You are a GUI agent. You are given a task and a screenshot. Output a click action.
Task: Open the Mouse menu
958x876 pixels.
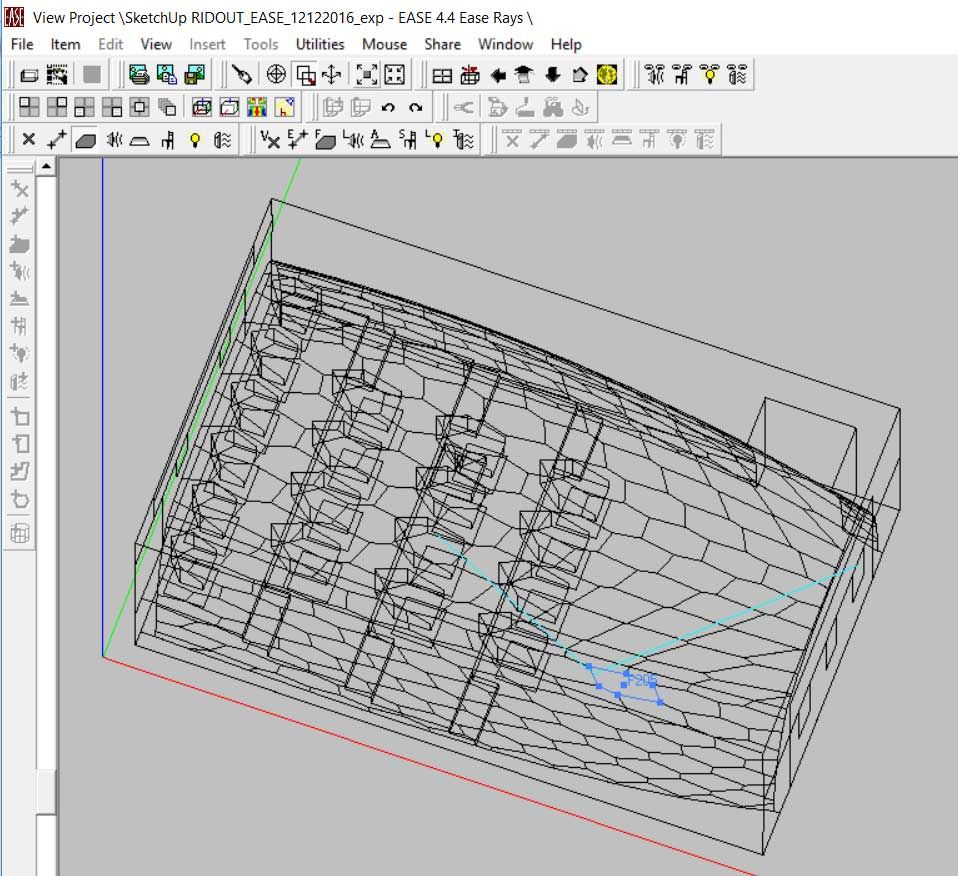(384, 44)
